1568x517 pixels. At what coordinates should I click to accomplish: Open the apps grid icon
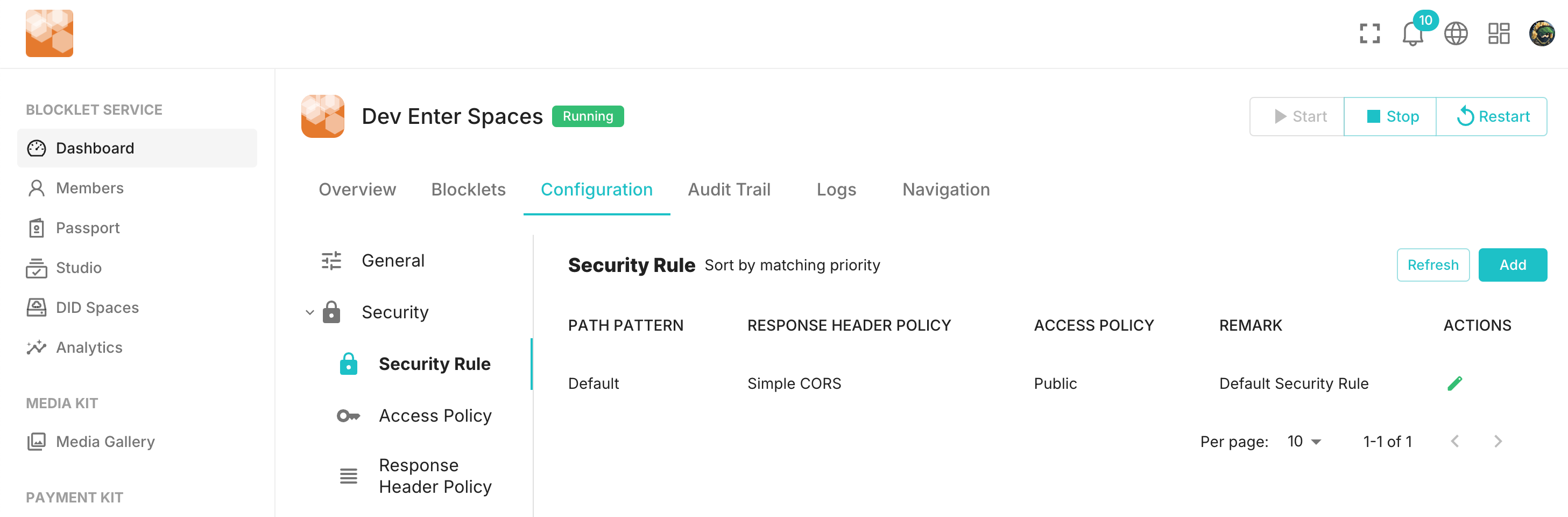tap(1498, 33)
